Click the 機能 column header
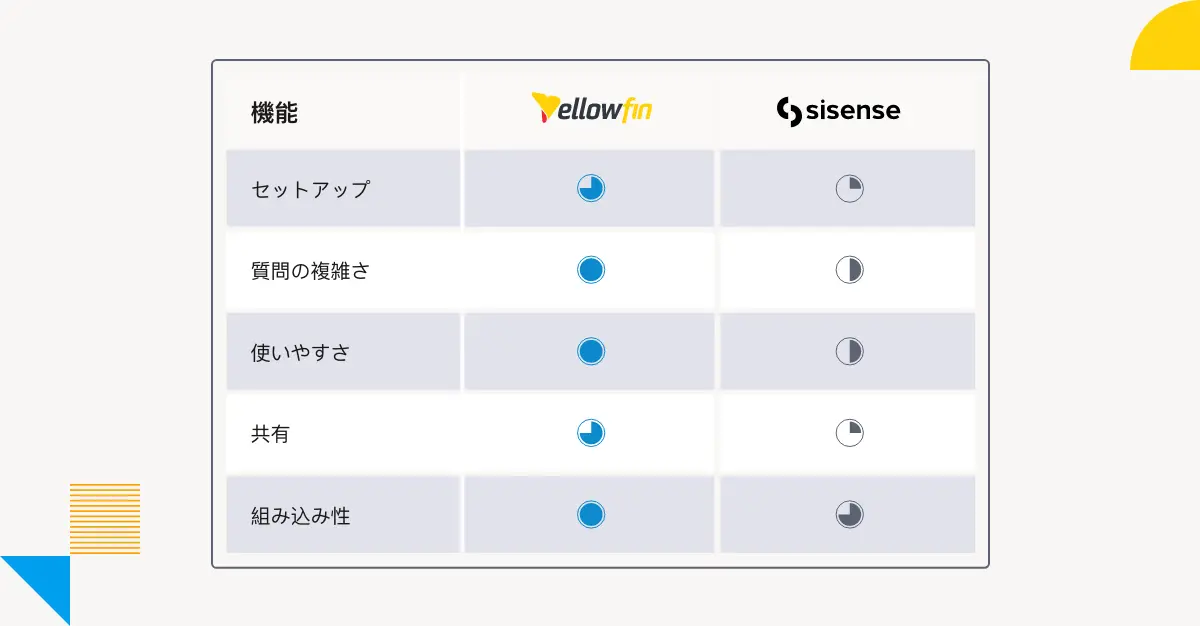1200x626 pixels. (x=274, y=113)
